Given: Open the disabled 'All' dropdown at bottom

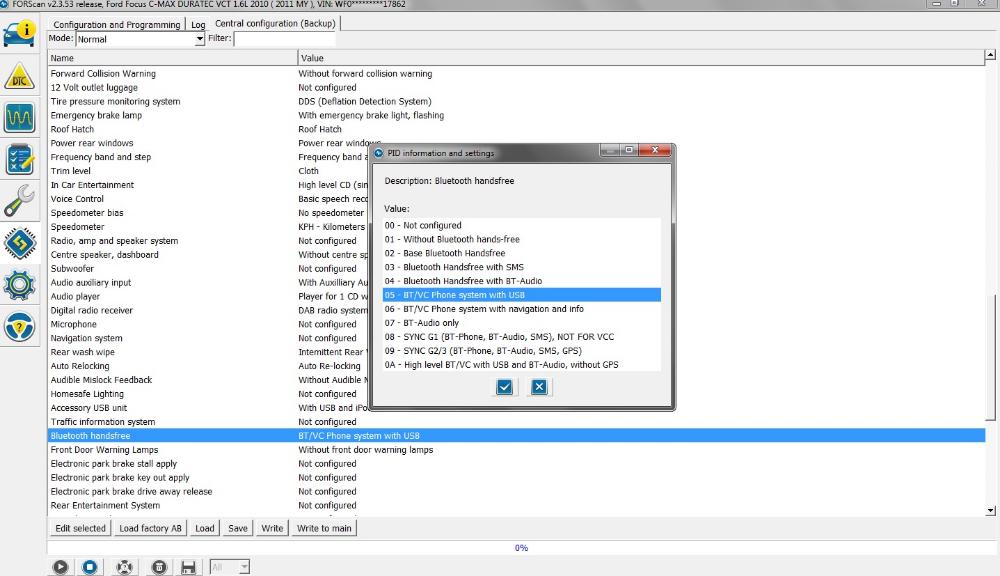Looking at the screenshot, I should 229,567.
